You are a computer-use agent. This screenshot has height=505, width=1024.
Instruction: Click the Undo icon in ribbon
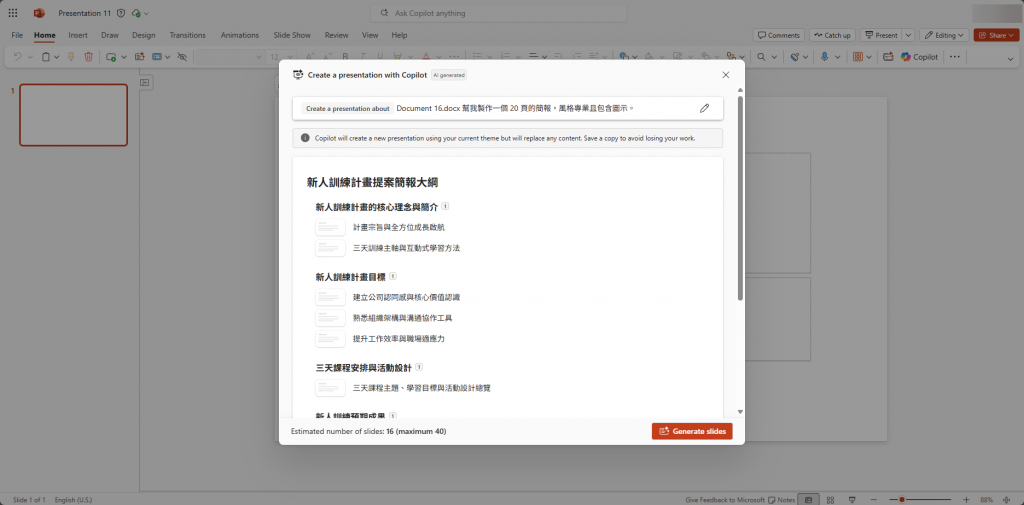(x=18, y=57)
